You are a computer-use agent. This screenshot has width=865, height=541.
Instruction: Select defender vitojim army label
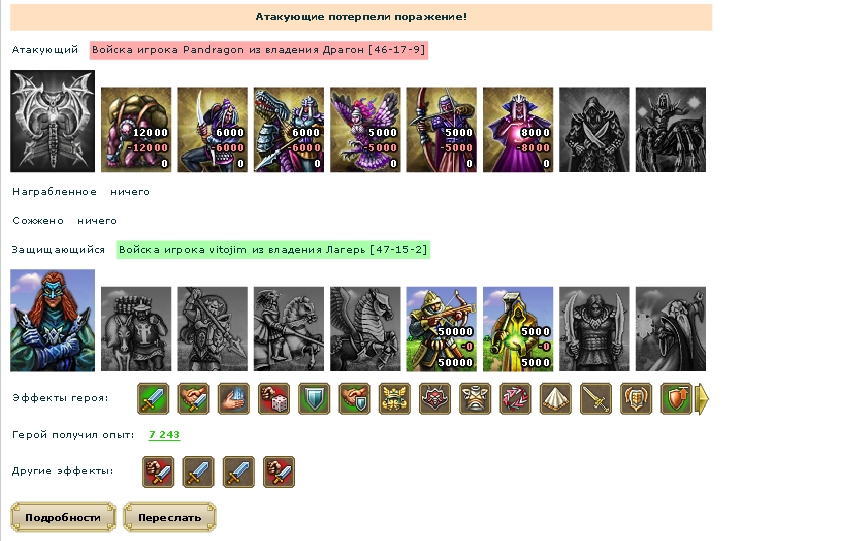tap(273, 250)
